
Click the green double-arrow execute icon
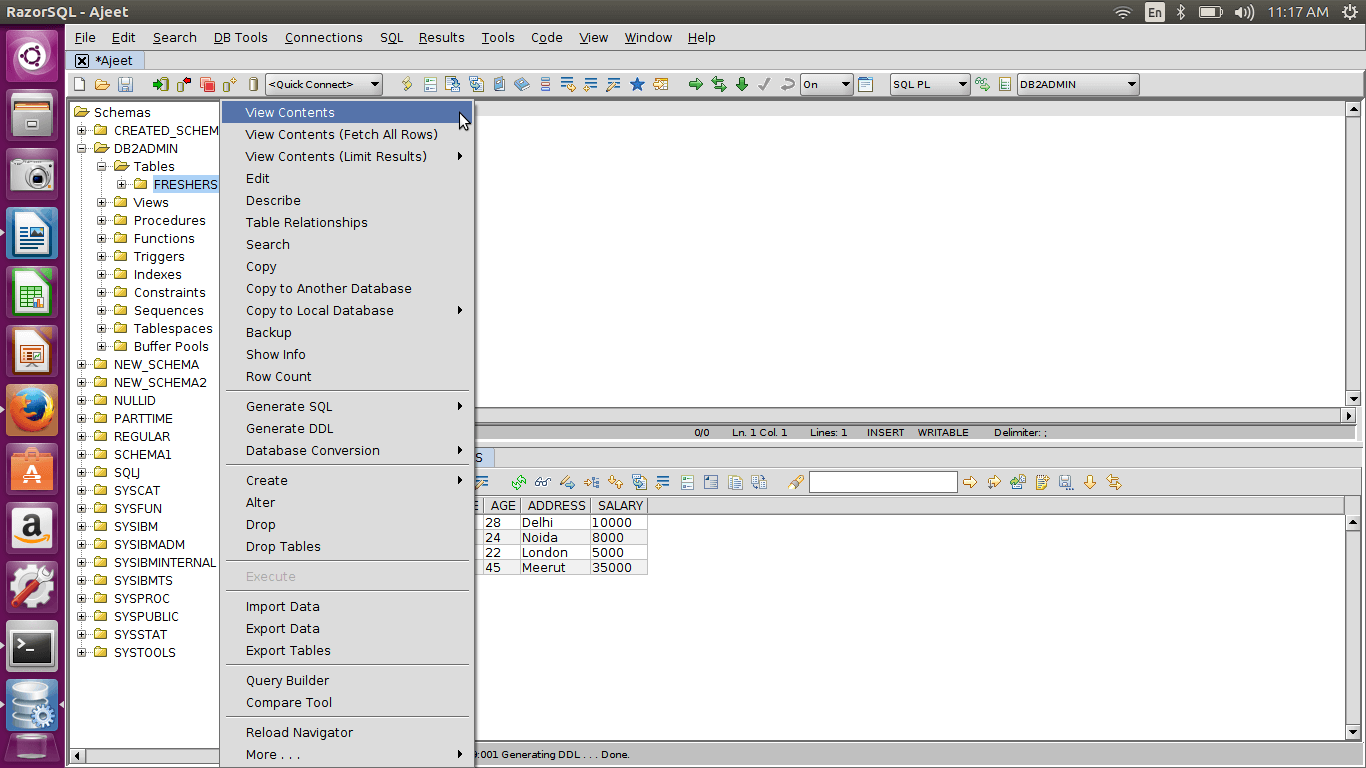pyautogui.click(x=719, y=85)
